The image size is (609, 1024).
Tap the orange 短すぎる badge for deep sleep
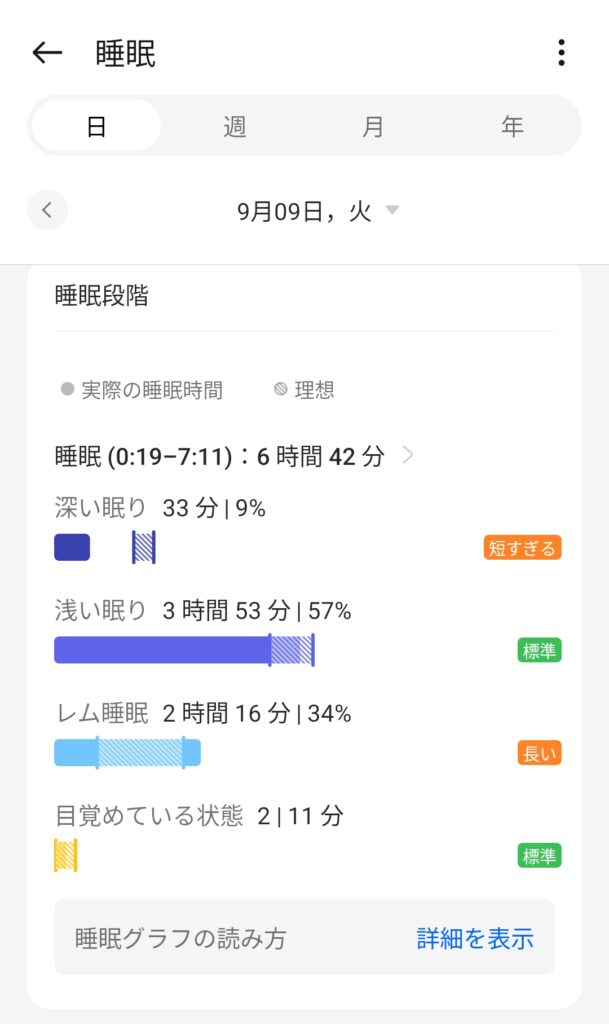[x=522, y=548]
